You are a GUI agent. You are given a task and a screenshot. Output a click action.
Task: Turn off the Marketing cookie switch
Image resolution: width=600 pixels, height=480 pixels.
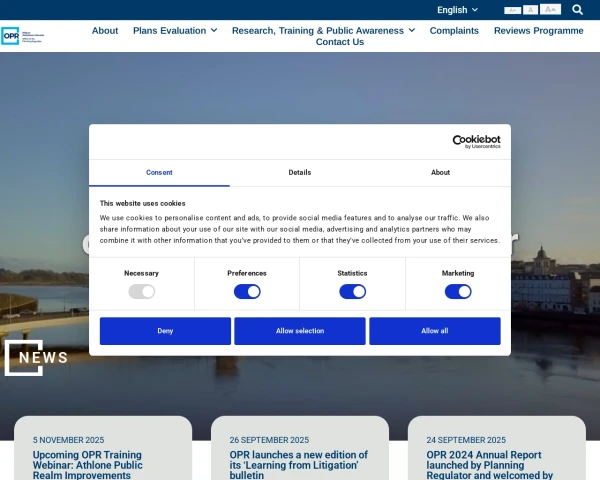point(458,292)
